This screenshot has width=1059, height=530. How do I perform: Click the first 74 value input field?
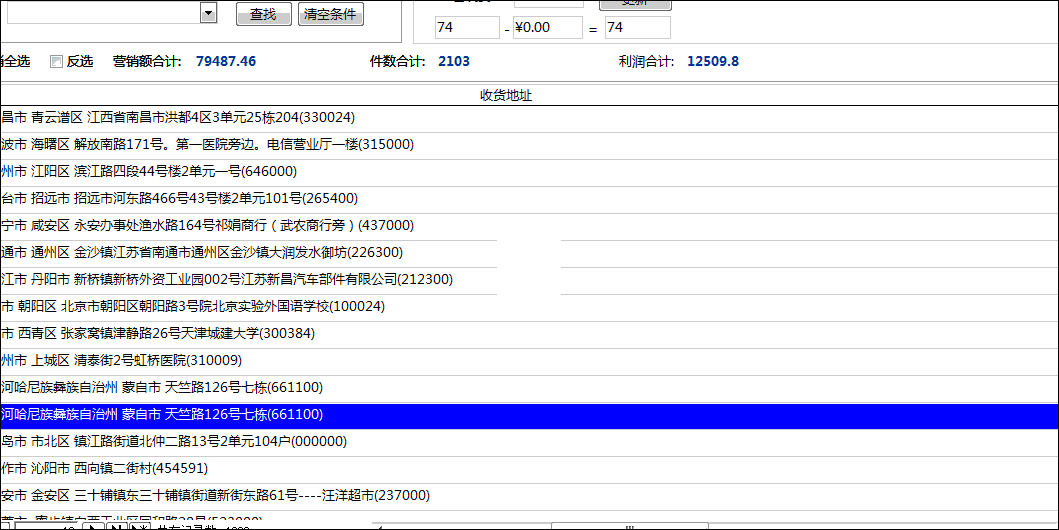(466, 28)
